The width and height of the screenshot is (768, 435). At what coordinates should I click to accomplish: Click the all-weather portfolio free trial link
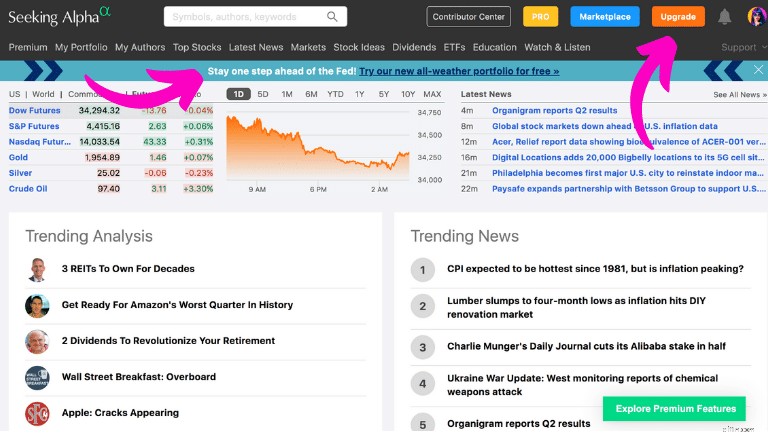(459, 71)
